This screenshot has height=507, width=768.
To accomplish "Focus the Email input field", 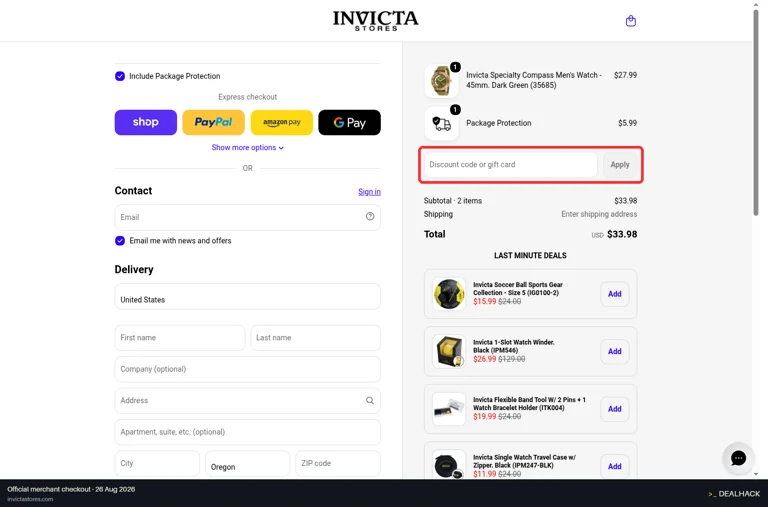I will [x=247, y=217].
